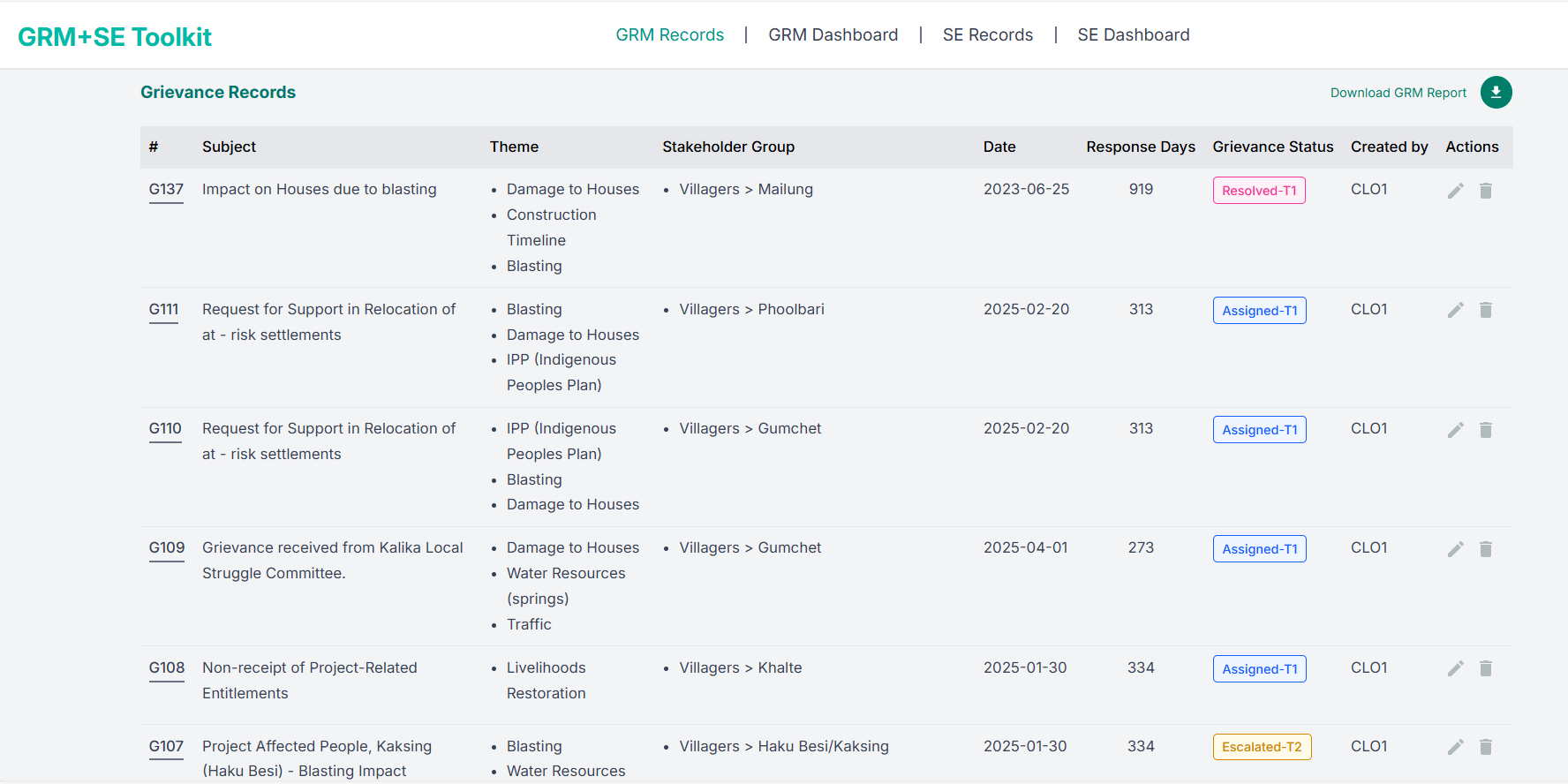Open the G109 record link
This screenshot has width=1568, height=784.
167,548
